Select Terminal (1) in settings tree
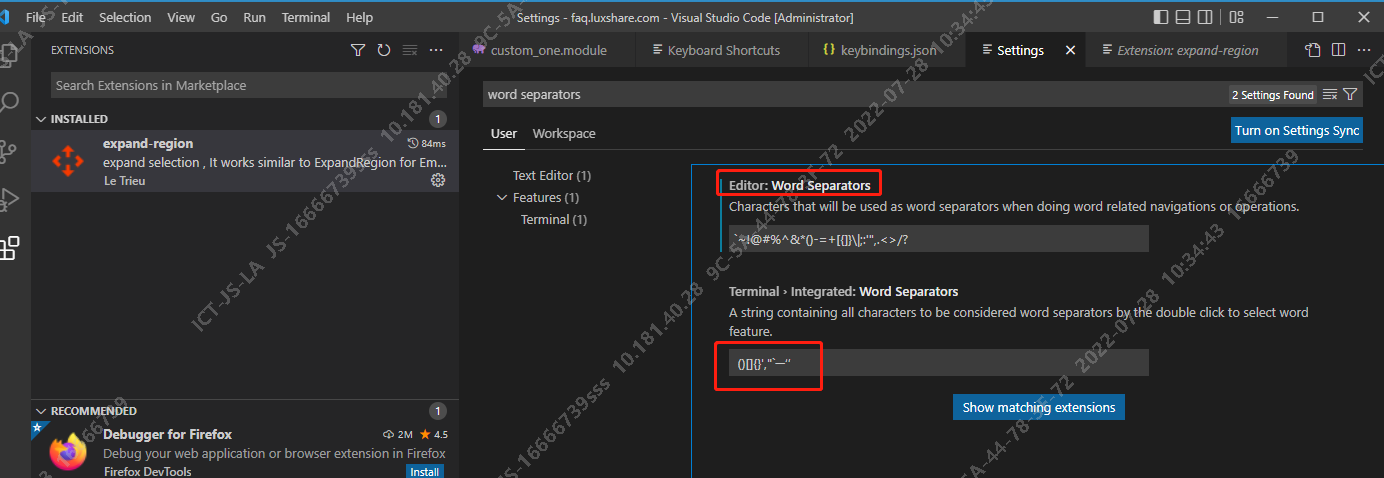Viewport: 1384px width, 478px height. click(553, 219)
